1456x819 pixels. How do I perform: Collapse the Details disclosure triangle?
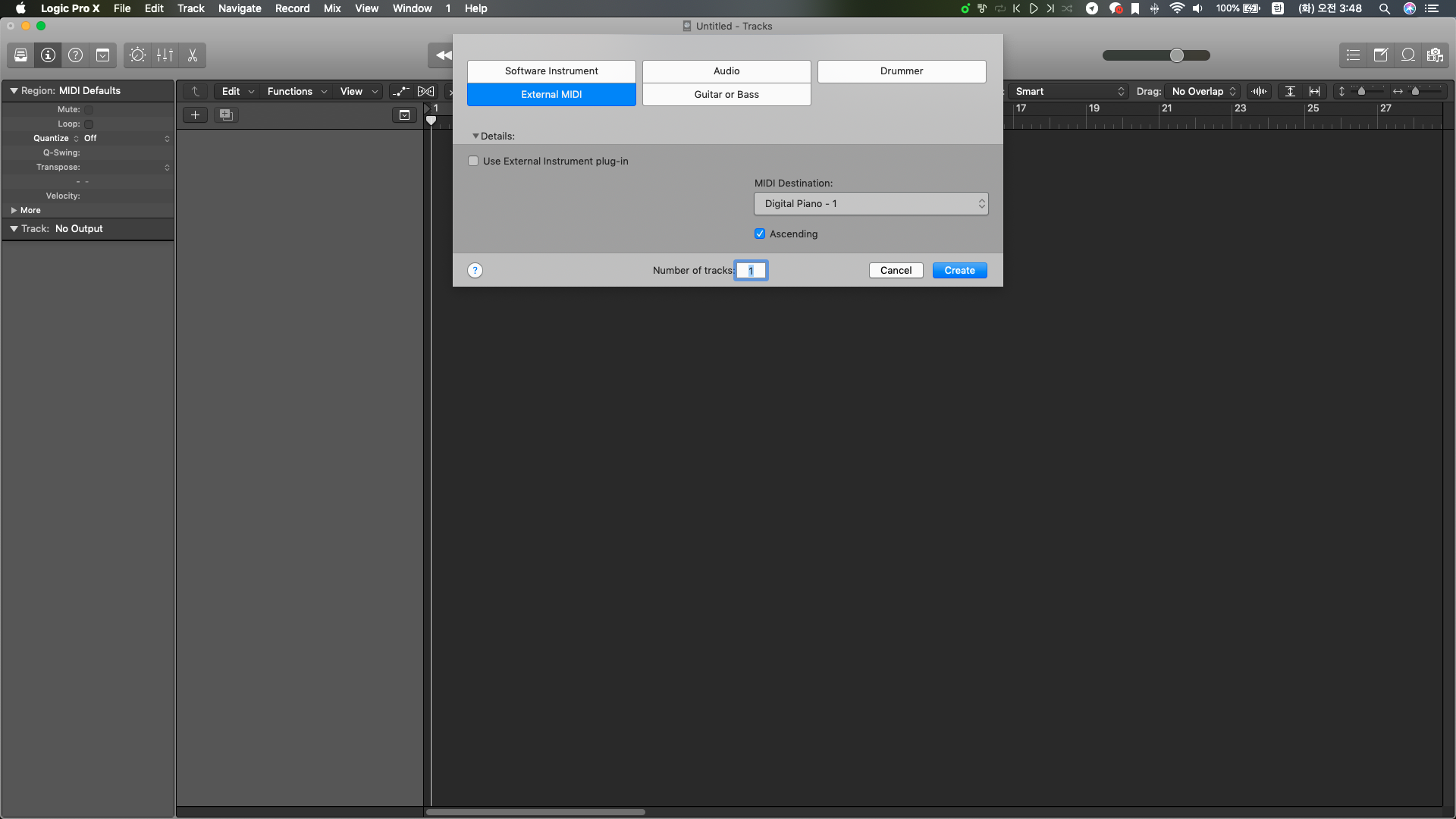pos(475,136)
